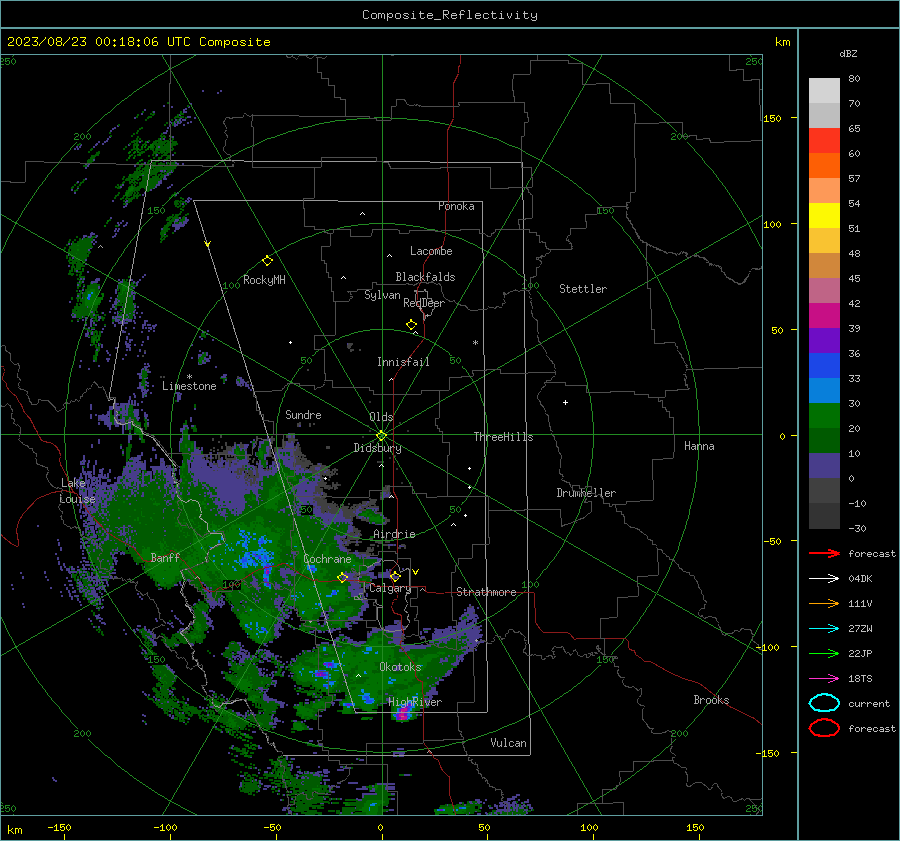This screenshot has width=900, height=841.
Task: Click the Brooks city label
Action: [711, 700]
